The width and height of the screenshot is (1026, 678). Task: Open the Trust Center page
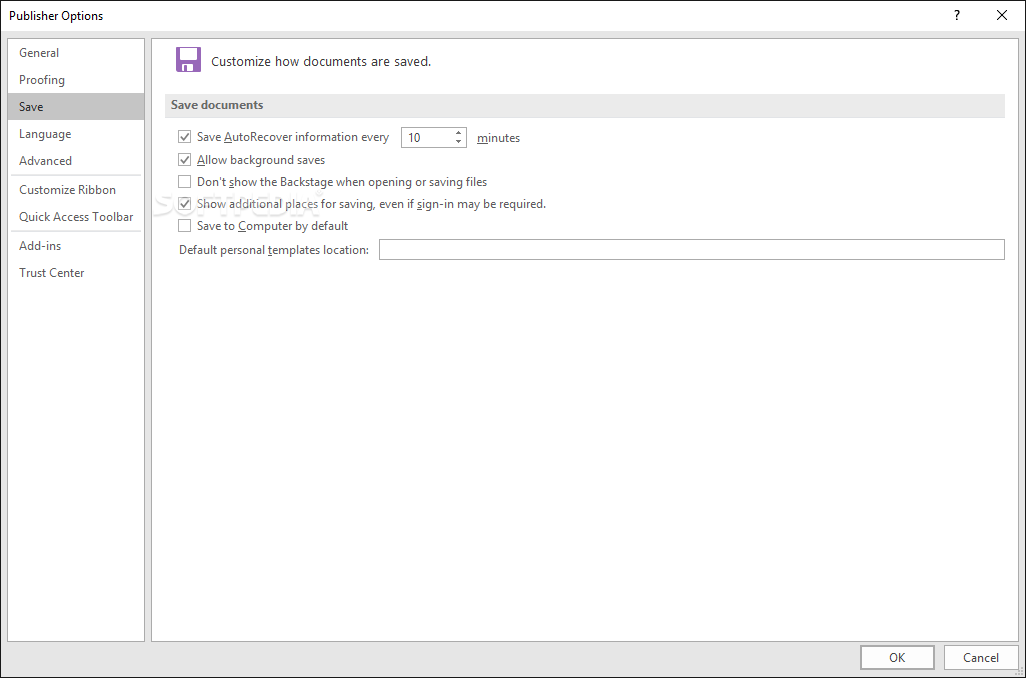click(x=76, y=272)
